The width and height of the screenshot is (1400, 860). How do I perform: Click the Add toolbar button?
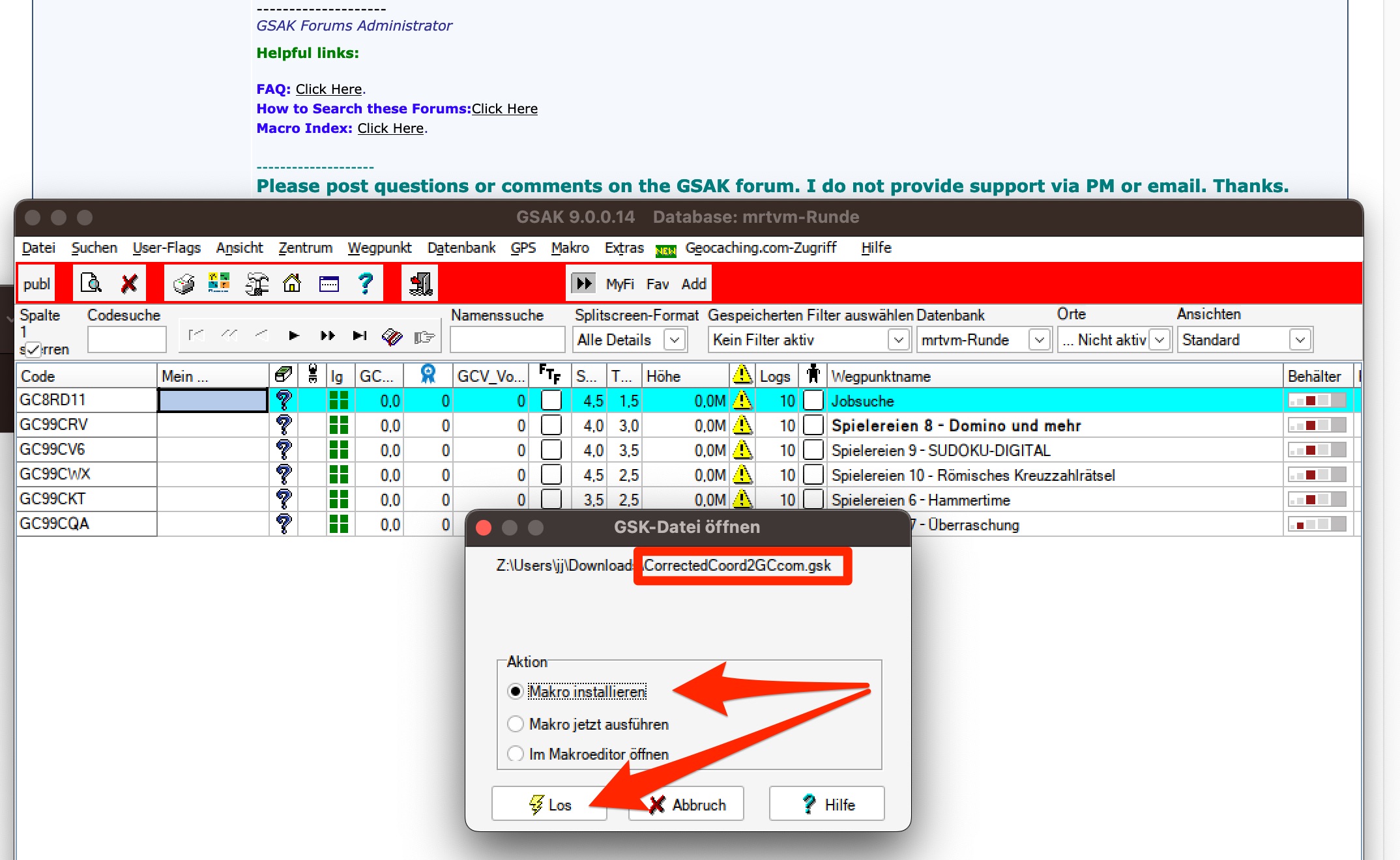point(693,284)
